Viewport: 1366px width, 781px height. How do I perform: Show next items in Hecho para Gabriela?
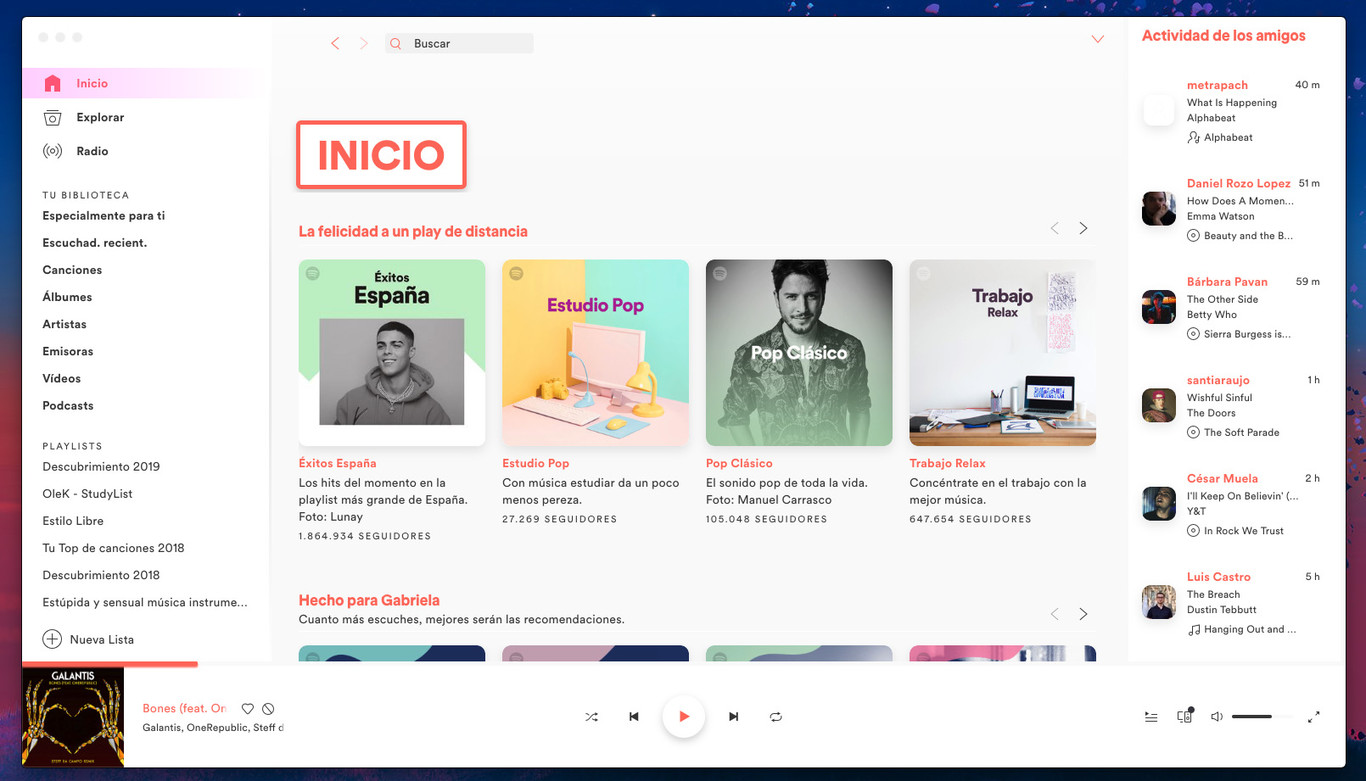[1083, 614]
